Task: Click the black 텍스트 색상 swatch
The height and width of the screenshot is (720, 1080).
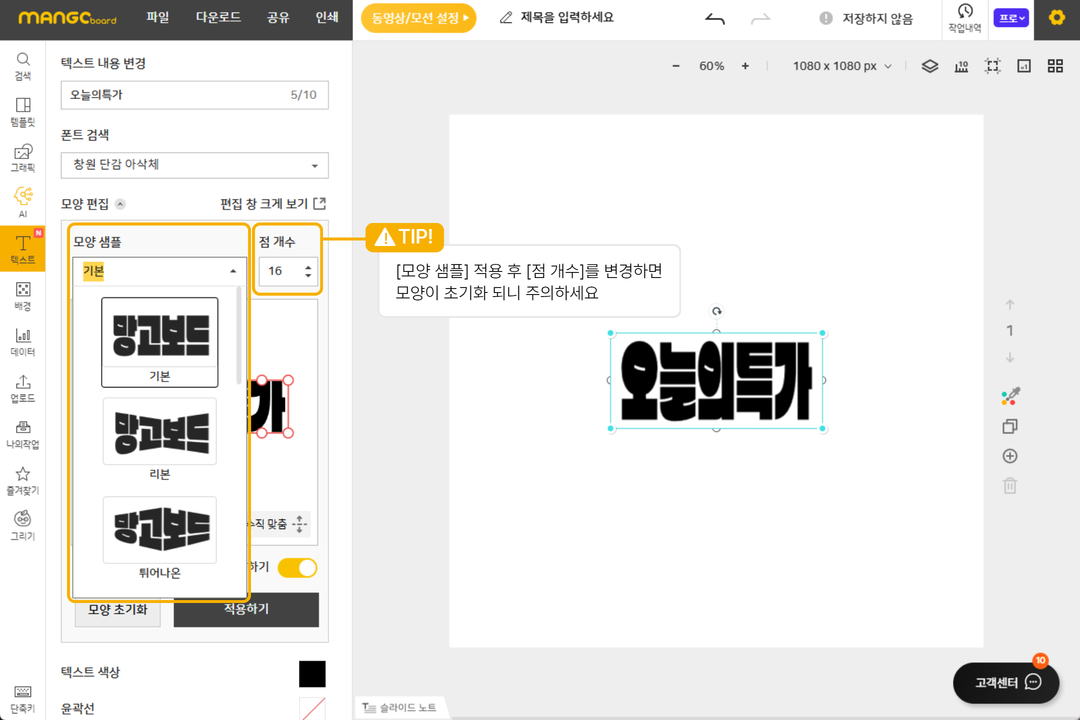Action: point(312,673)
